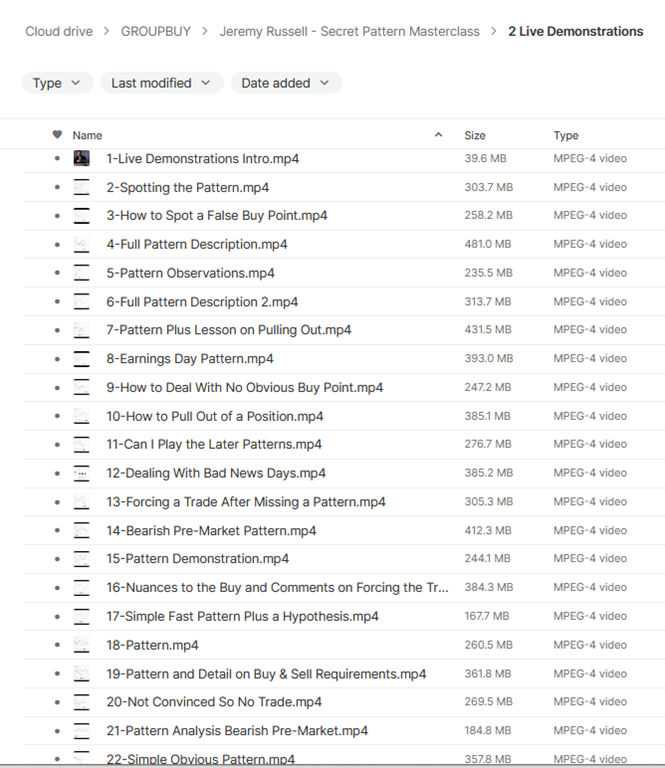Click thumbnail of 1-Live Demonstrations Intro.mp4
The image size is (665, 768).
coord(81,158)
